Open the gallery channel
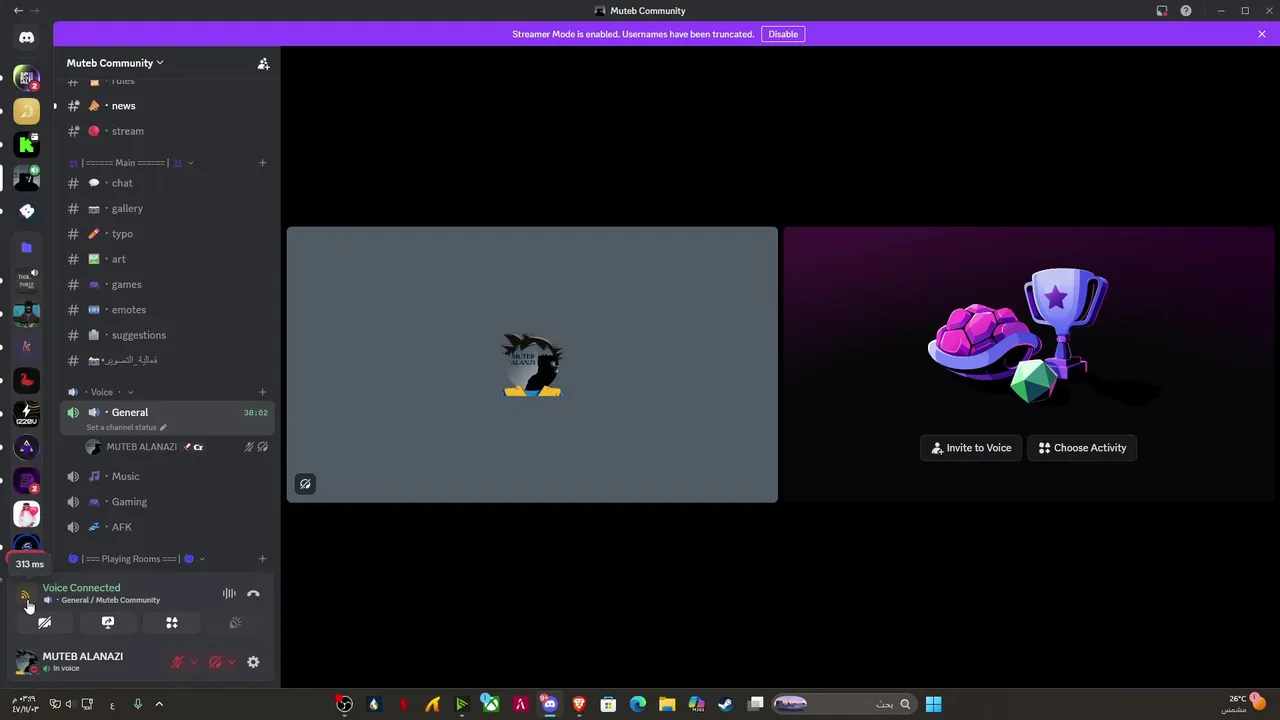The image size is (1280, 720). coord(167,209)
